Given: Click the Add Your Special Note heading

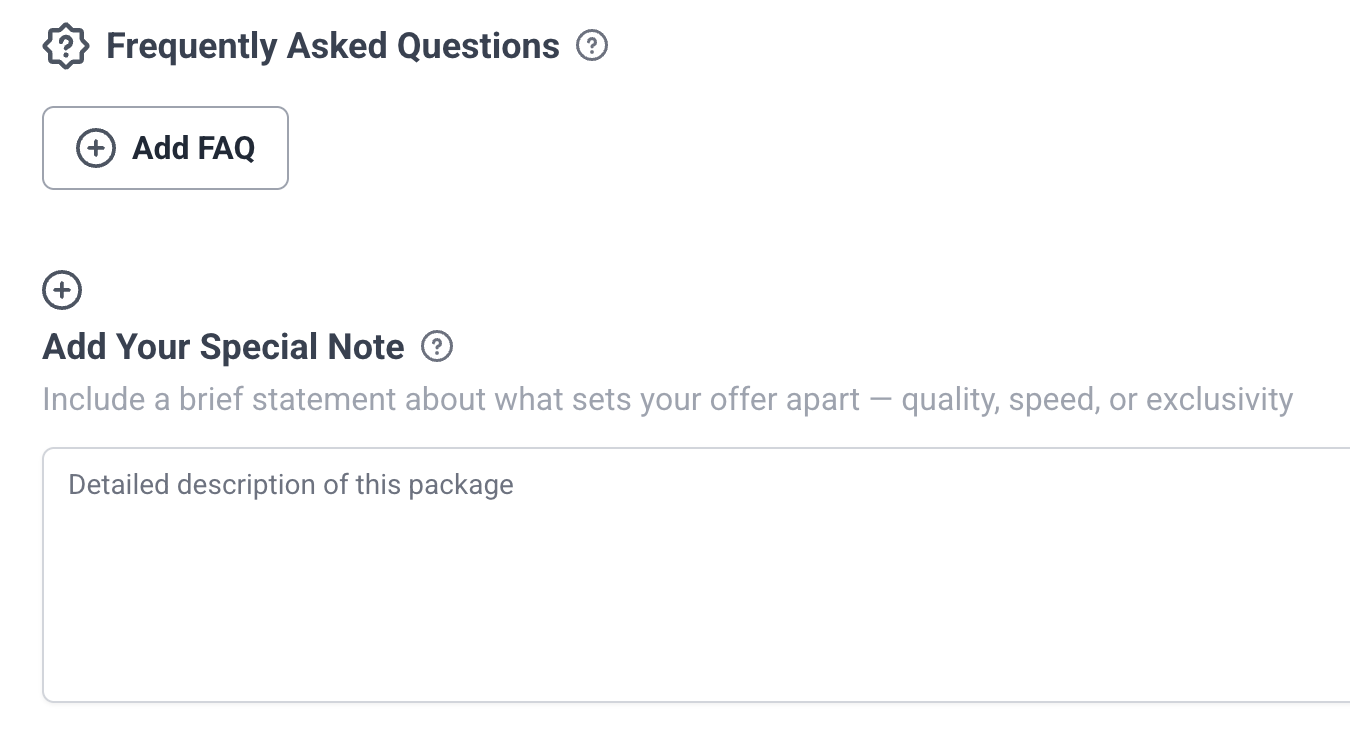Looking at the screenshot, I should (x=223, y=347).
